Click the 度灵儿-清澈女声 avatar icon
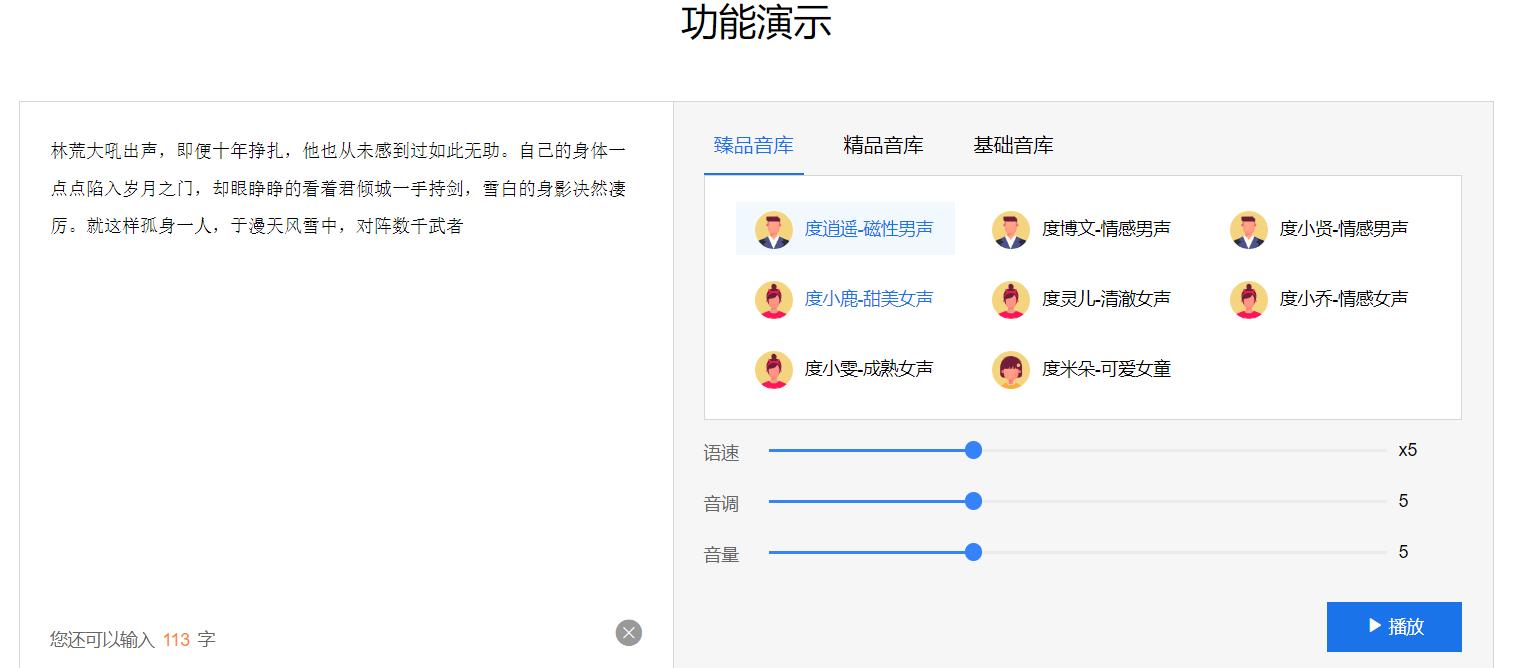 (x=1010, y=299)
